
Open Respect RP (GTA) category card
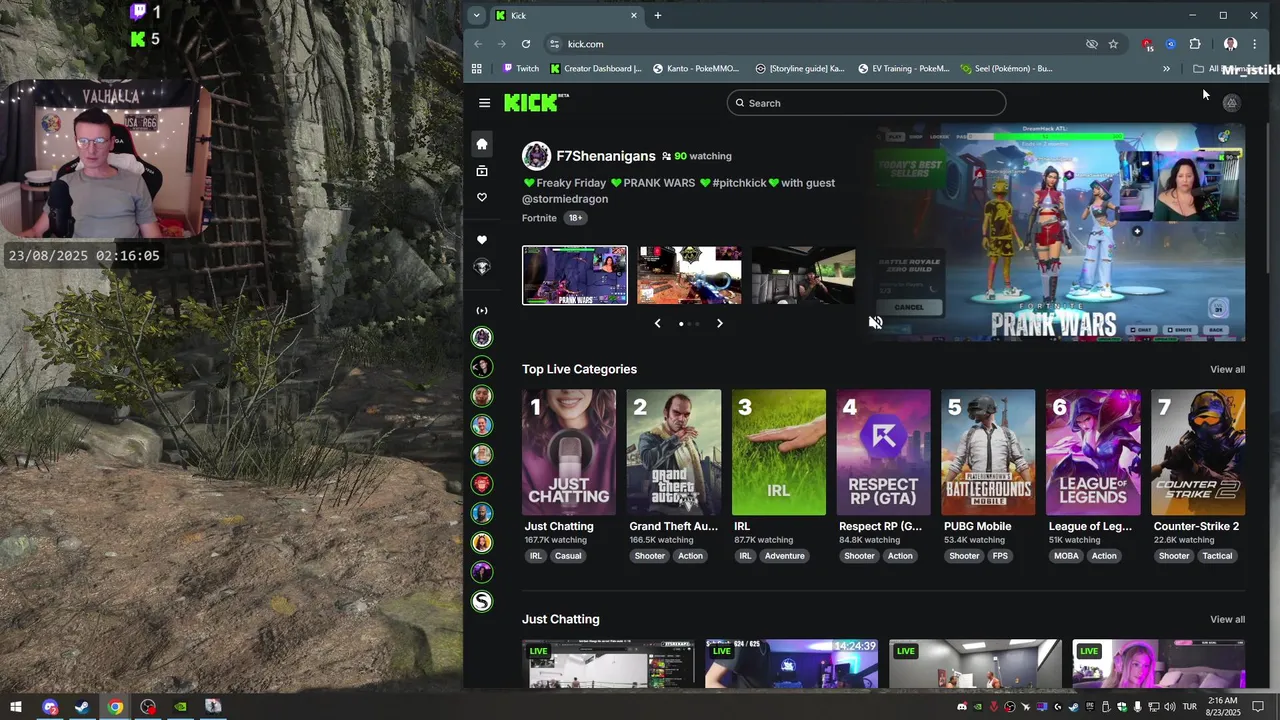pyautogui.click(x=883, y=452)
